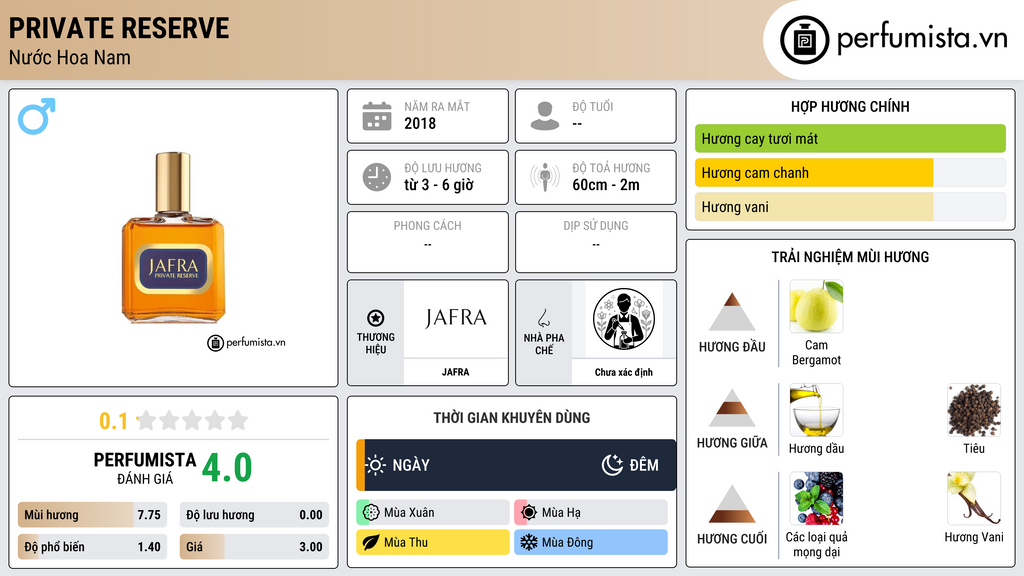This screenshot has height=576, width=1024.
Task: Click the five-star rating row
Action: point(192,420)
